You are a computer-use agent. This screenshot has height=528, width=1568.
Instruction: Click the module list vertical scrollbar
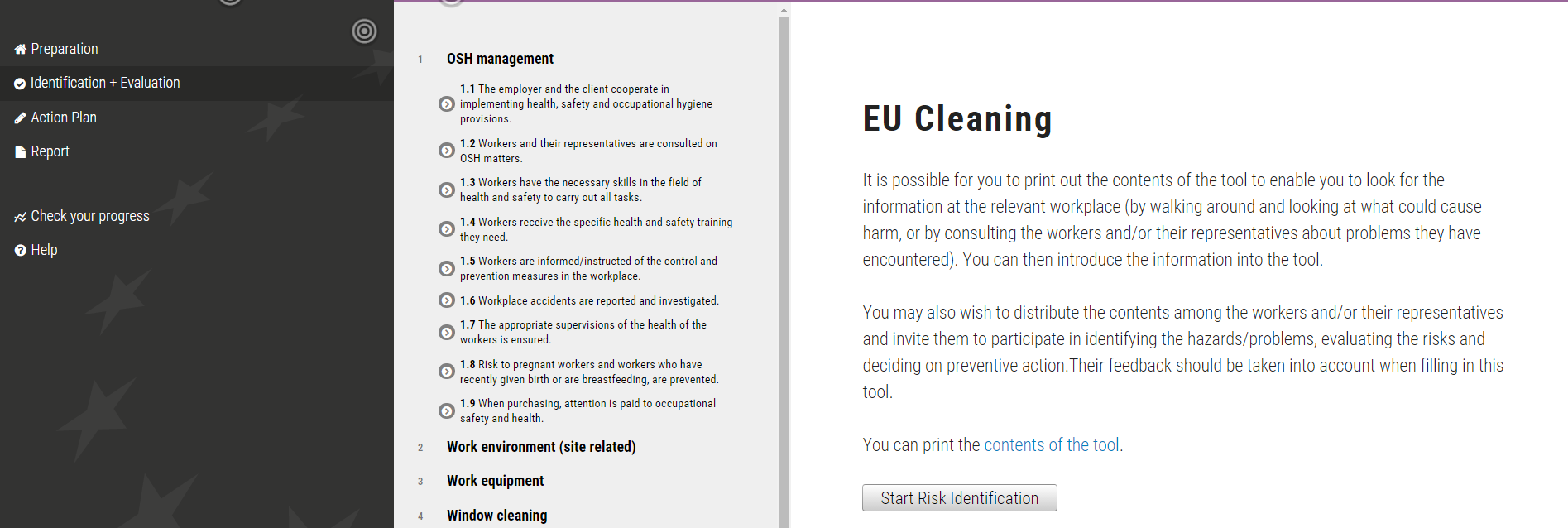click(x=784, y=265)
